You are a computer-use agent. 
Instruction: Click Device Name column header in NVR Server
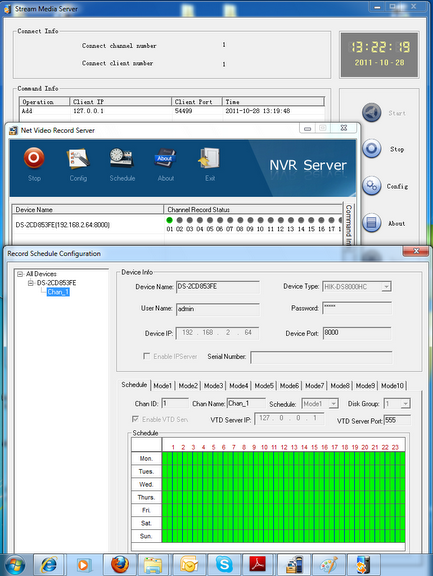pos(87,209)
